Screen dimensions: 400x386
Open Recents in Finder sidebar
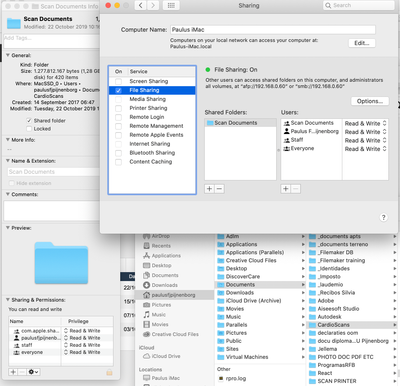click(x=157, y=246)
